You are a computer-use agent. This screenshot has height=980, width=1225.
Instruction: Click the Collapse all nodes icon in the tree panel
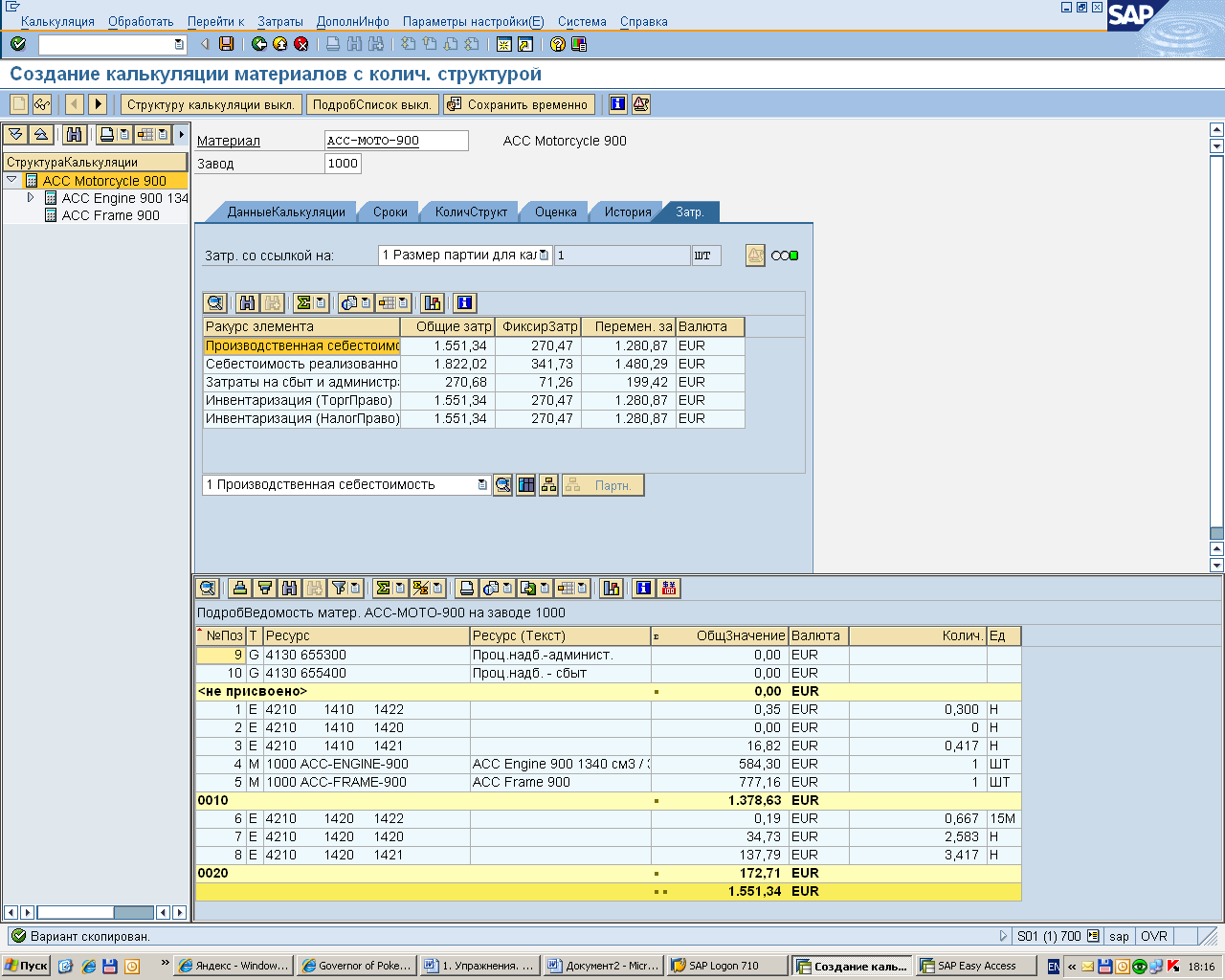pos(41,134)
